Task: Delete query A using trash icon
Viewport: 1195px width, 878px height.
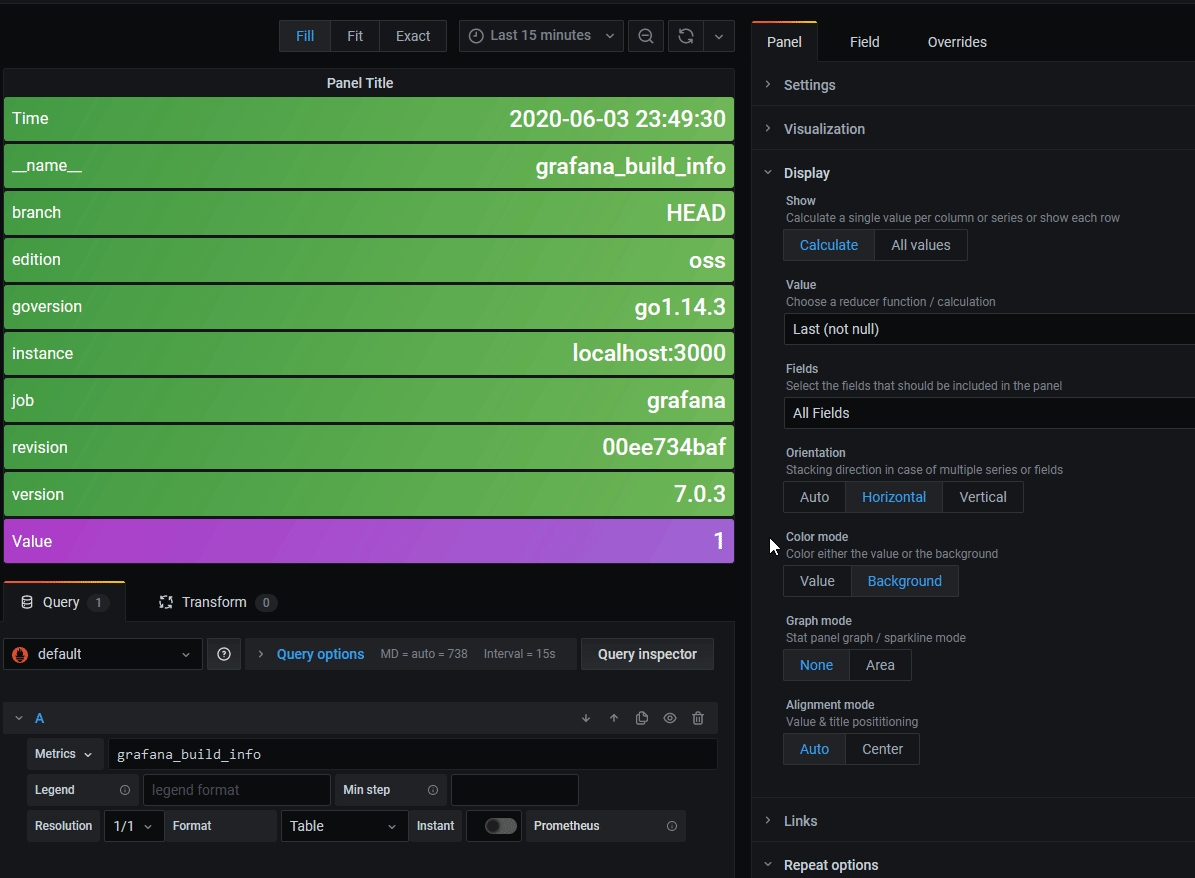Action: (697, 718)
